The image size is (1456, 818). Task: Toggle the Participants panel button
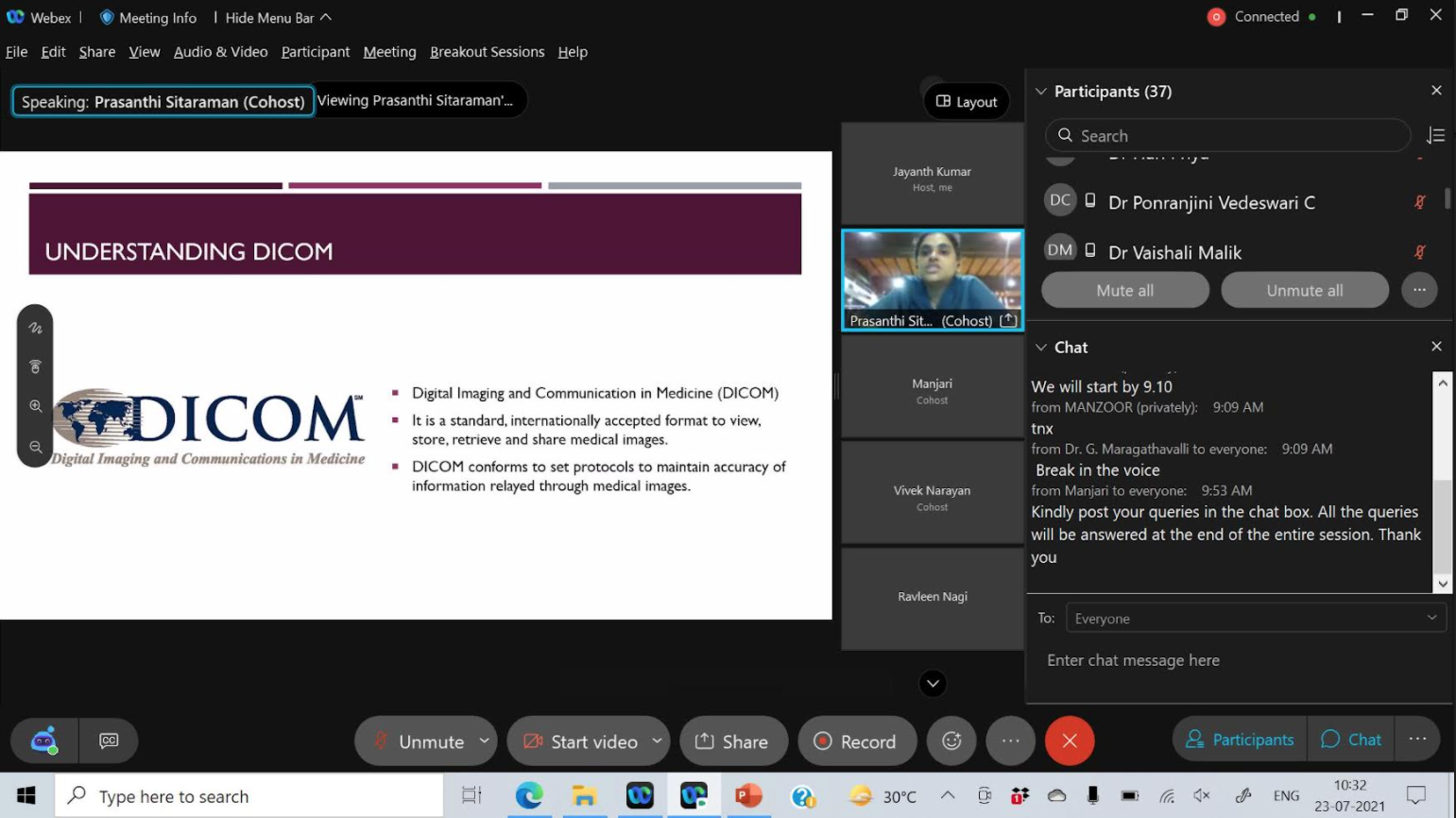pyautogui.click(x=1240, y=739)
